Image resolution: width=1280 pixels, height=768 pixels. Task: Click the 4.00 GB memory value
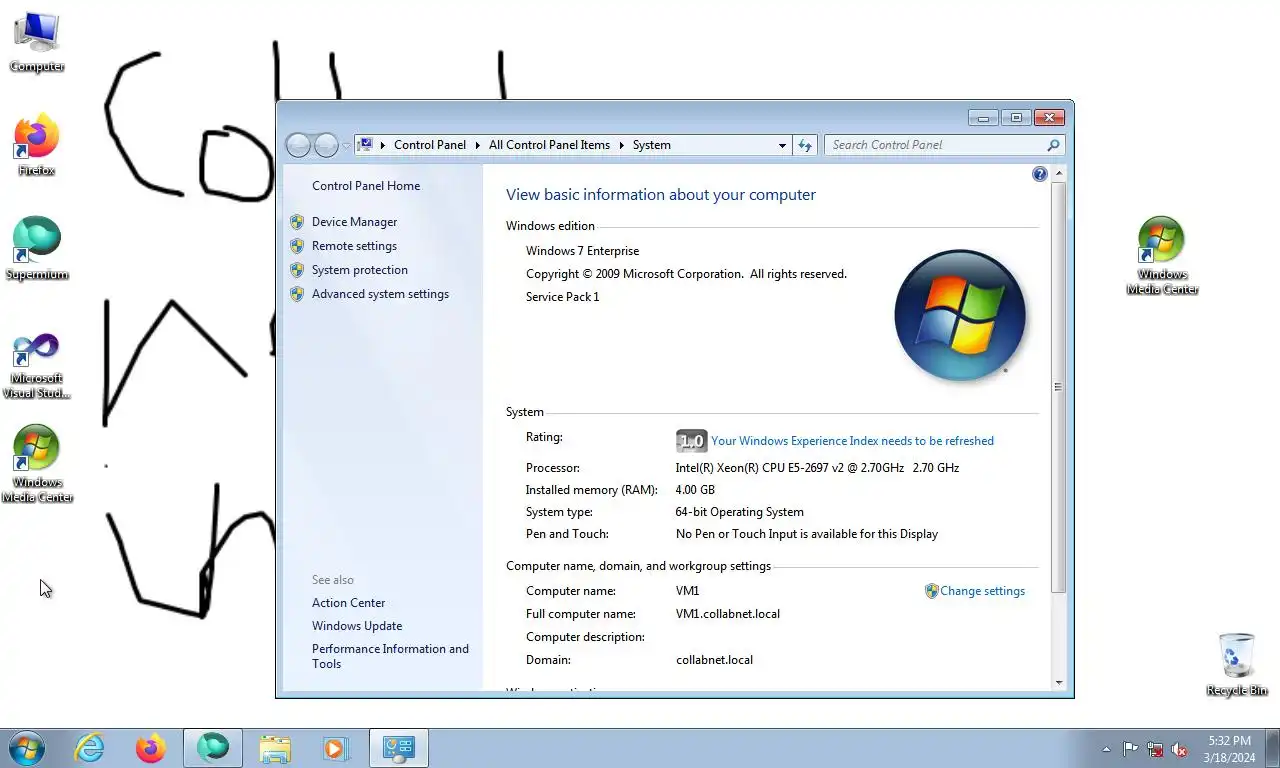point(695,490)
